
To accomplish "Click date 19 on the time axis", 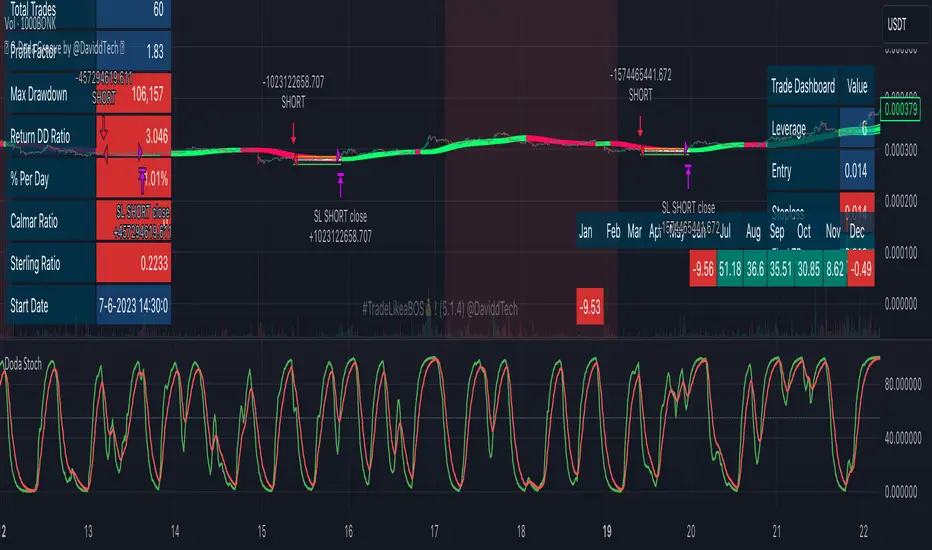I will coord(607,531).
